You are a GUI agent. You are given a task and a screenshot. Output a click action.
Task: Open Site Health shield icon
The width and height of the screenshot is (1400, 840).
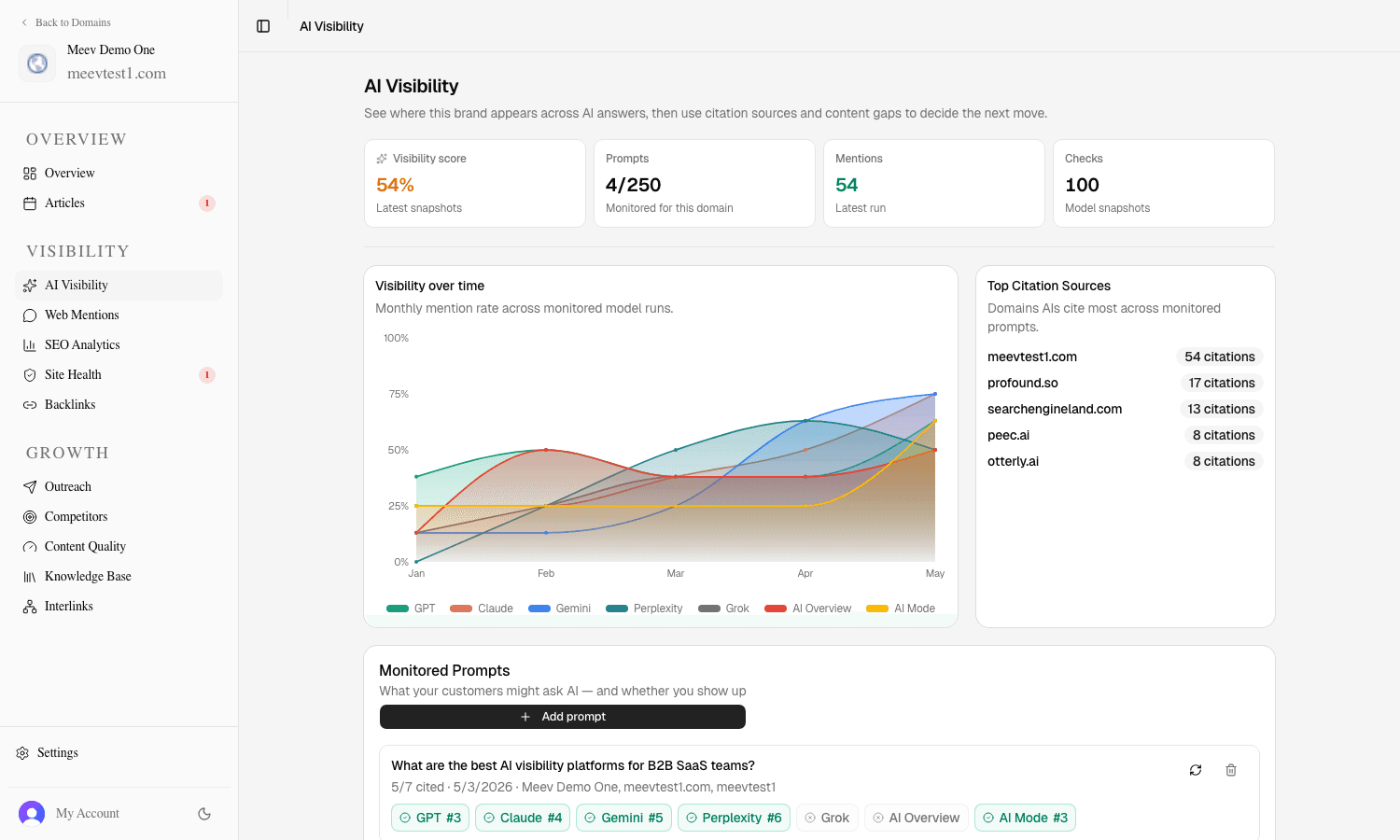click(x=30, y=375)
